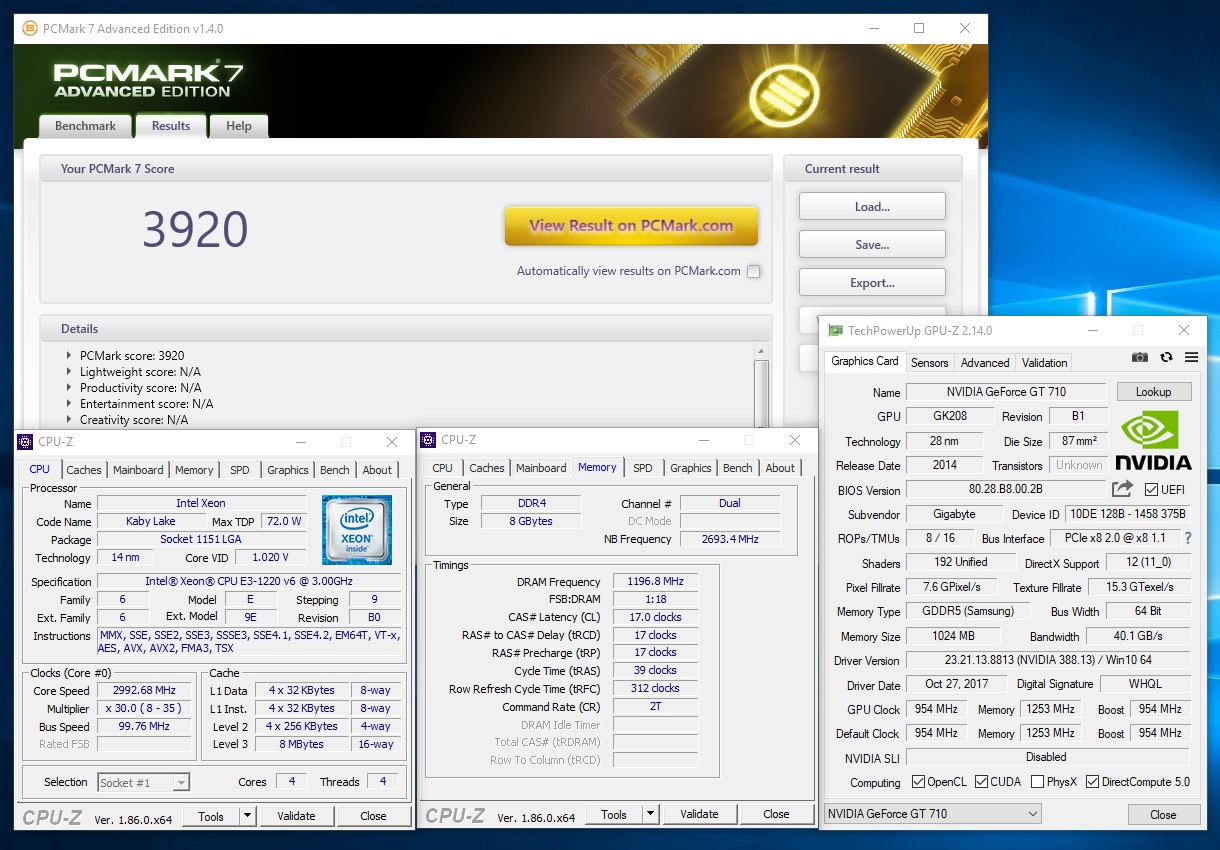
Task: Click the Multiplier value x 30.0 ( 8 - 35 )
Action: coord(143,709)
